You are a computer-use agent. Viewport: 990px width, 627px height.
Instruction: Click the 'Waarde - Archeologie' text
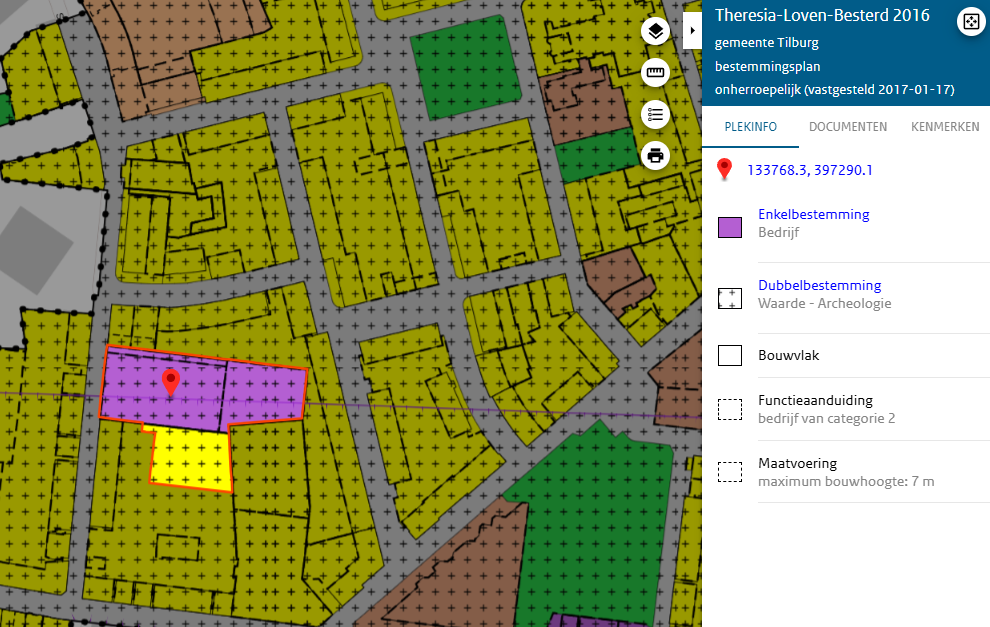825,303
